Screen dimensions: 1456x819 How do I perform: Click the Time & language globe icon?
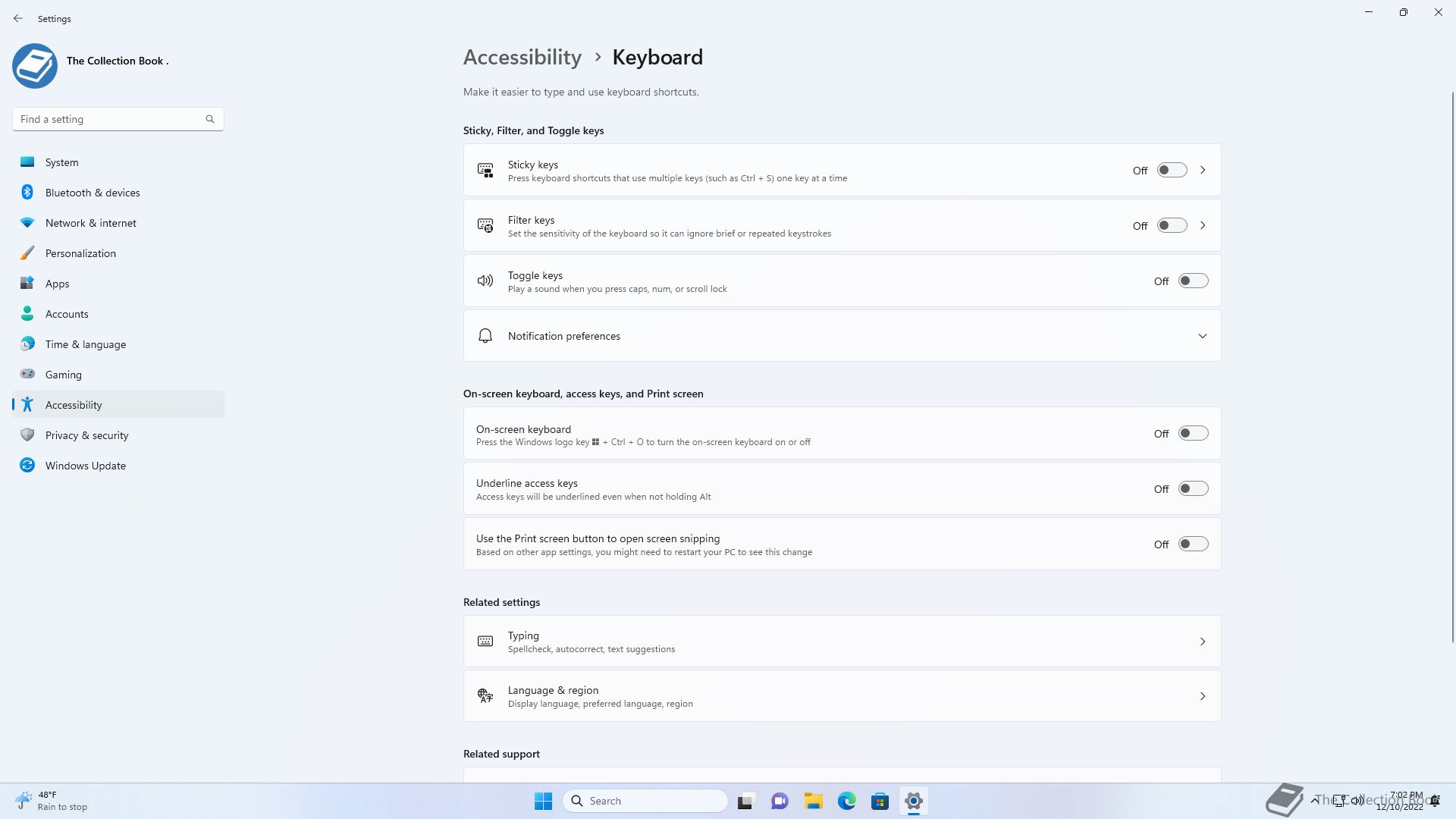[x=27, y=344]
